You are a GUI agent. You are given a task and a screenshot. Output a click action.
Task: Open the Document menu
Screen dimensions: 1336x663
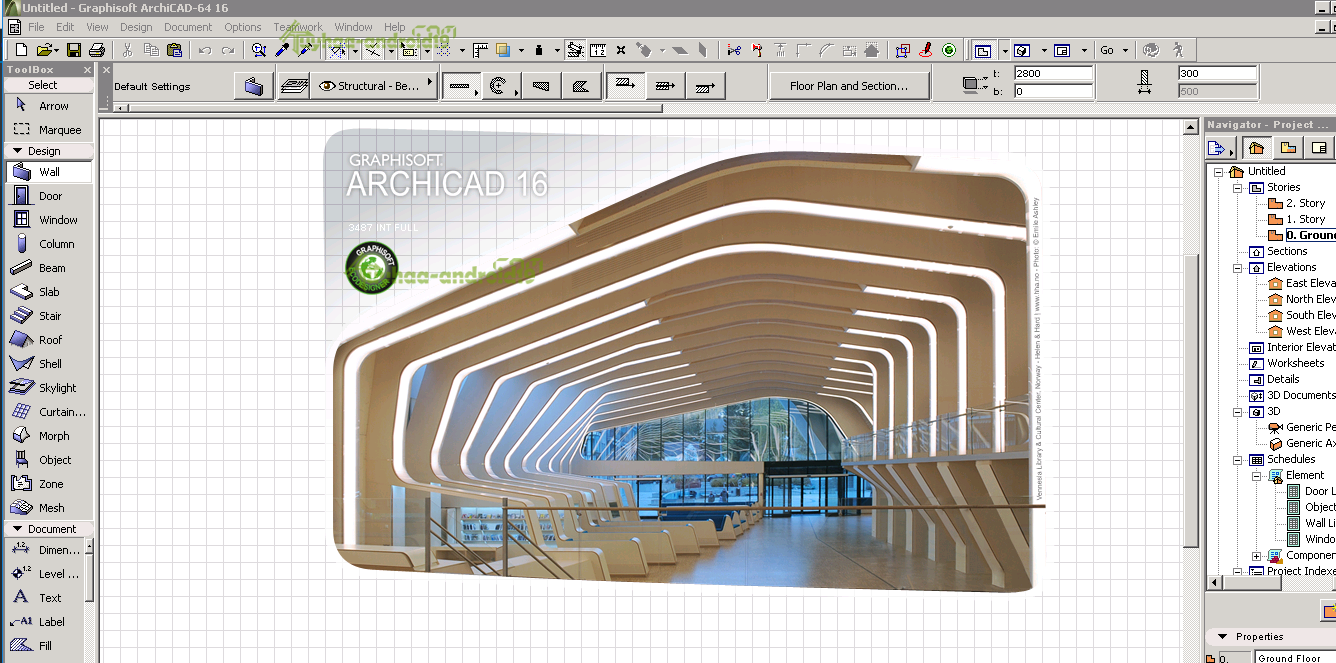pyautogui.click(x=188, y=27)
